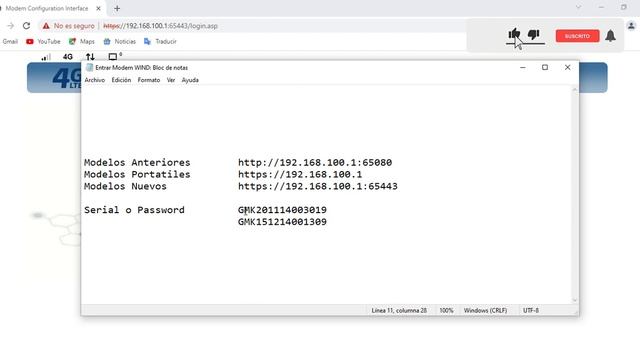Click the Notepad scrollbar up arrow
Screen dimensions: 640x360
[575, 89]
